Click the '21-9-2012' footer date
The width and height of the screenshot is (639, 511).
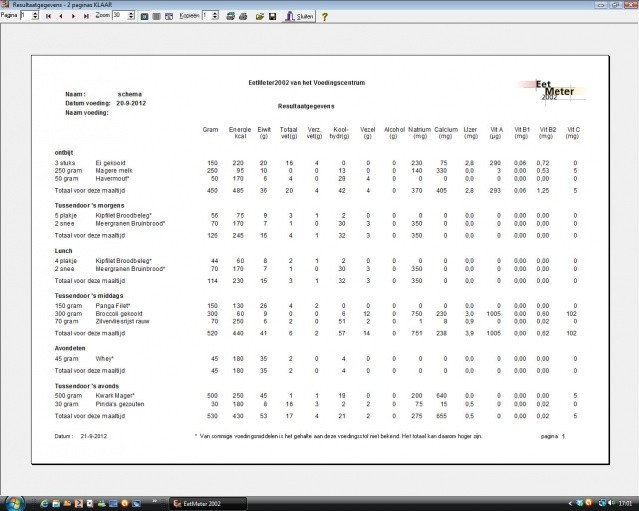tap(94, 436)
